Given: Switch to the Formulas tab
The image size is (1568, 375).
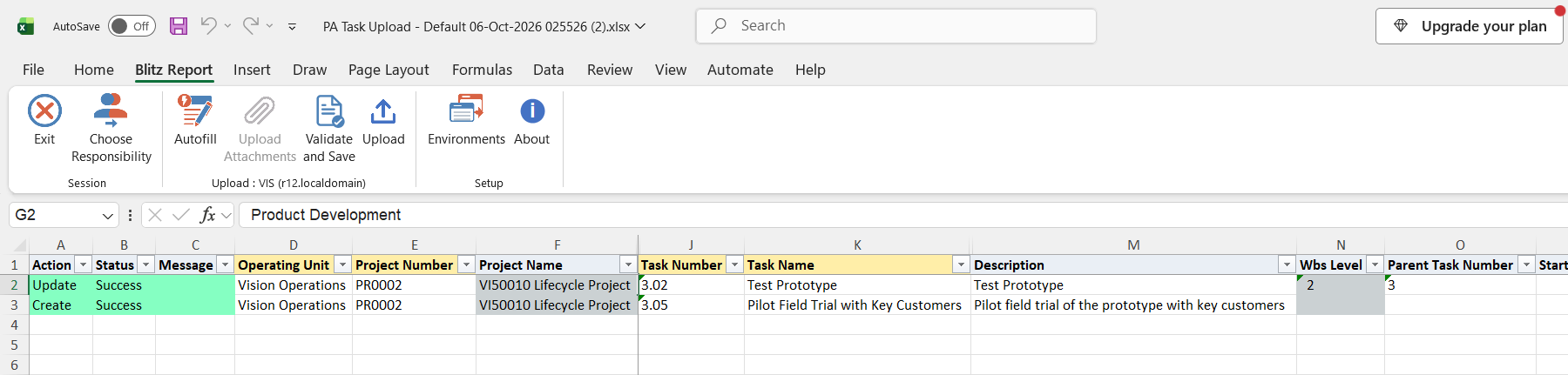Looking at the screenshot, I should coord(482,70).
